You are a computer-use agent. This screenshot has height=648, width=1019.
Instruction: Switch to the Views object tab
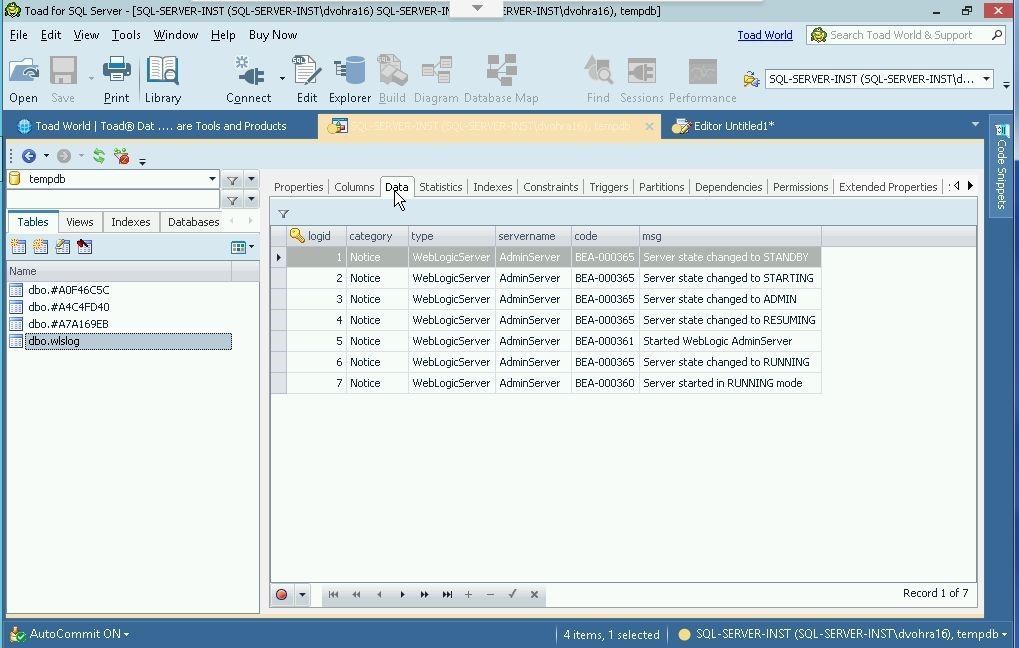click(80, 222)
